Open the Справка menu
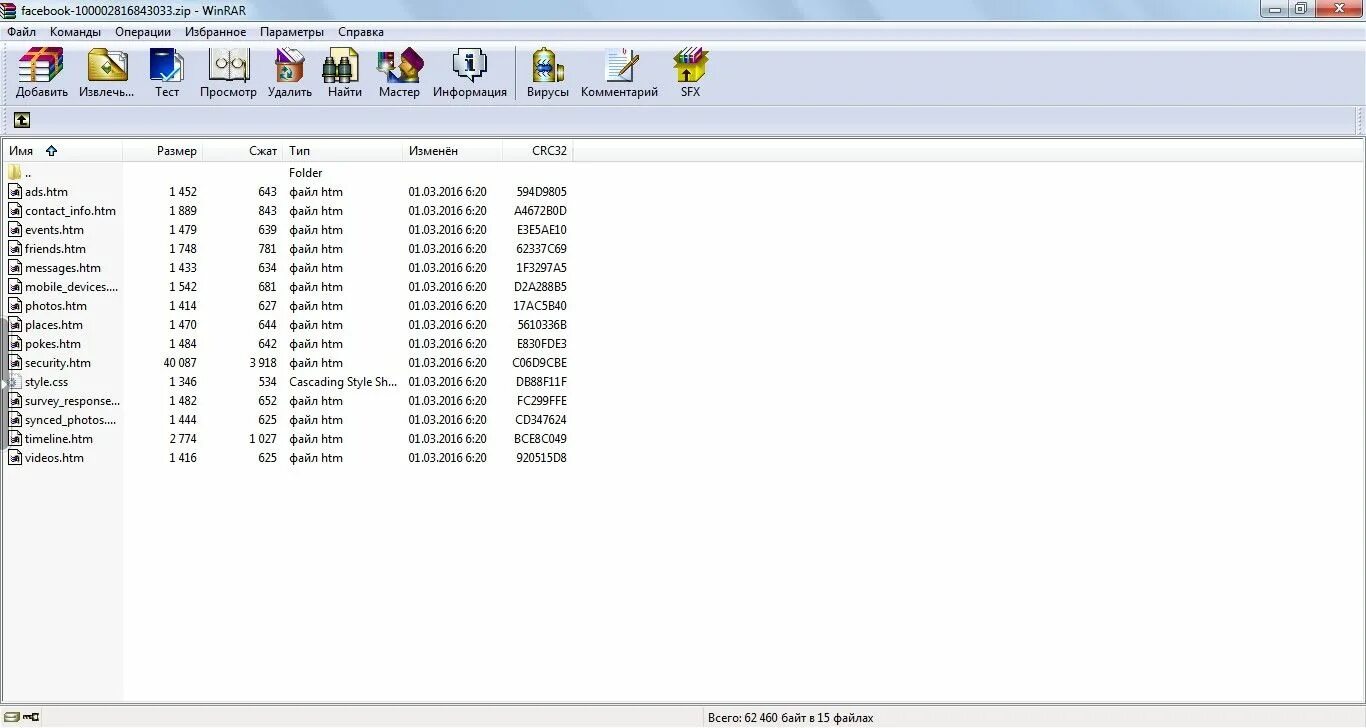The height and width of the screenshot is (728, 1366). pos(361,32)
